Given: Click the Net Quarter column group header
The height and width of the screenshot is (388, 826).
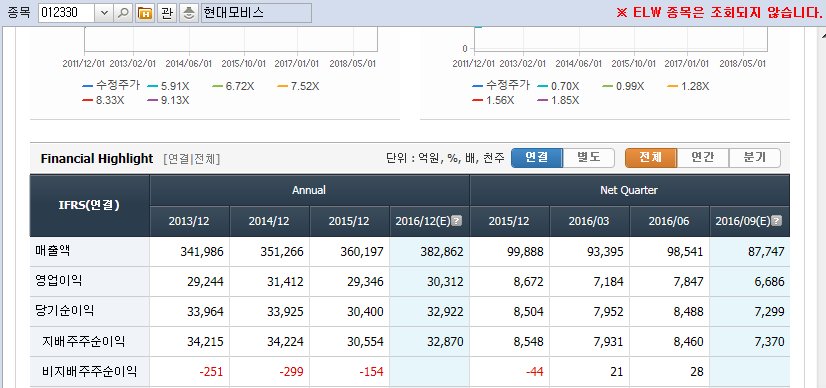Looking at the screenshot, I should [x=629, y=190].
